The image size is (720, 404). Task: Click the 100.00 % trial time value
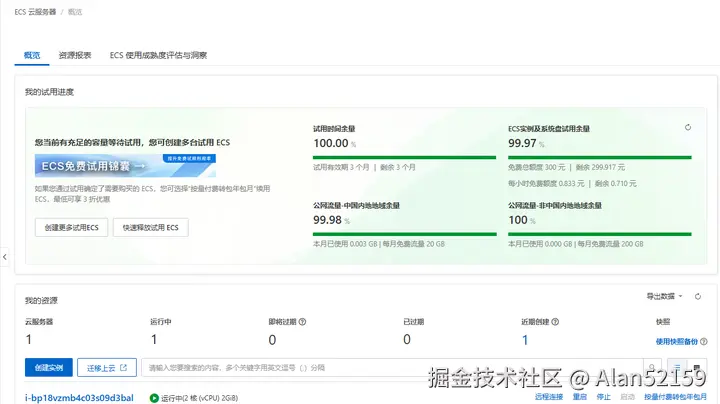tap(335, 143)
